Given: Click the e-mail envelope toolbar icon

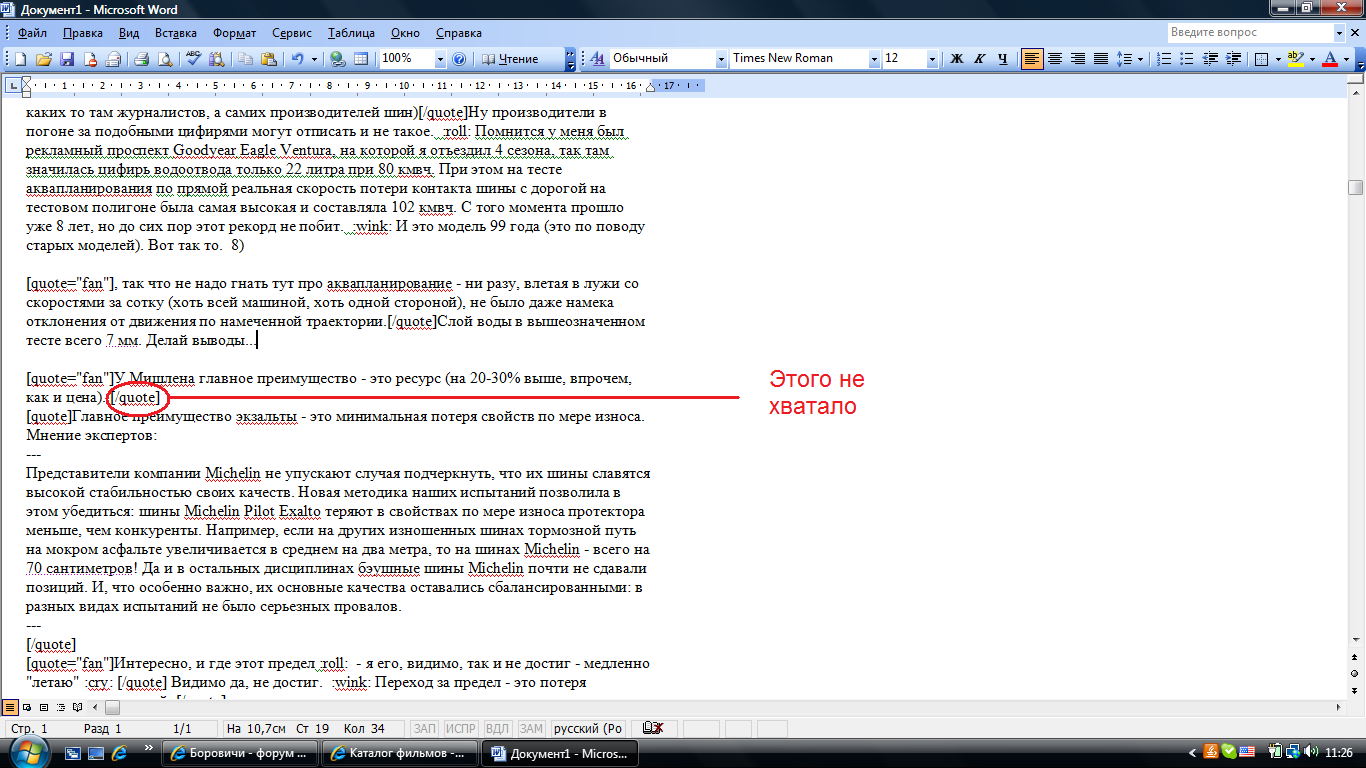Looking at the screenshot, I should (113, 59).
